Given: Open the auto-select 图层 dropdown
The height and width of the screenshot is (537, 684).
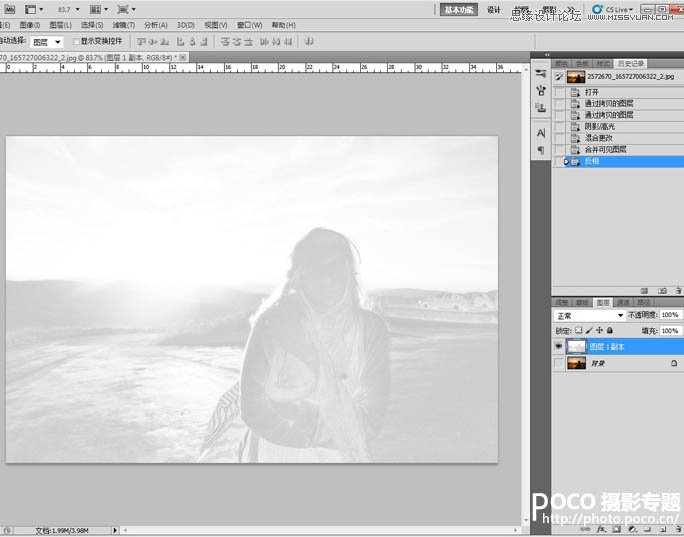Looking at the screenshot, I should tap(46, 42).
